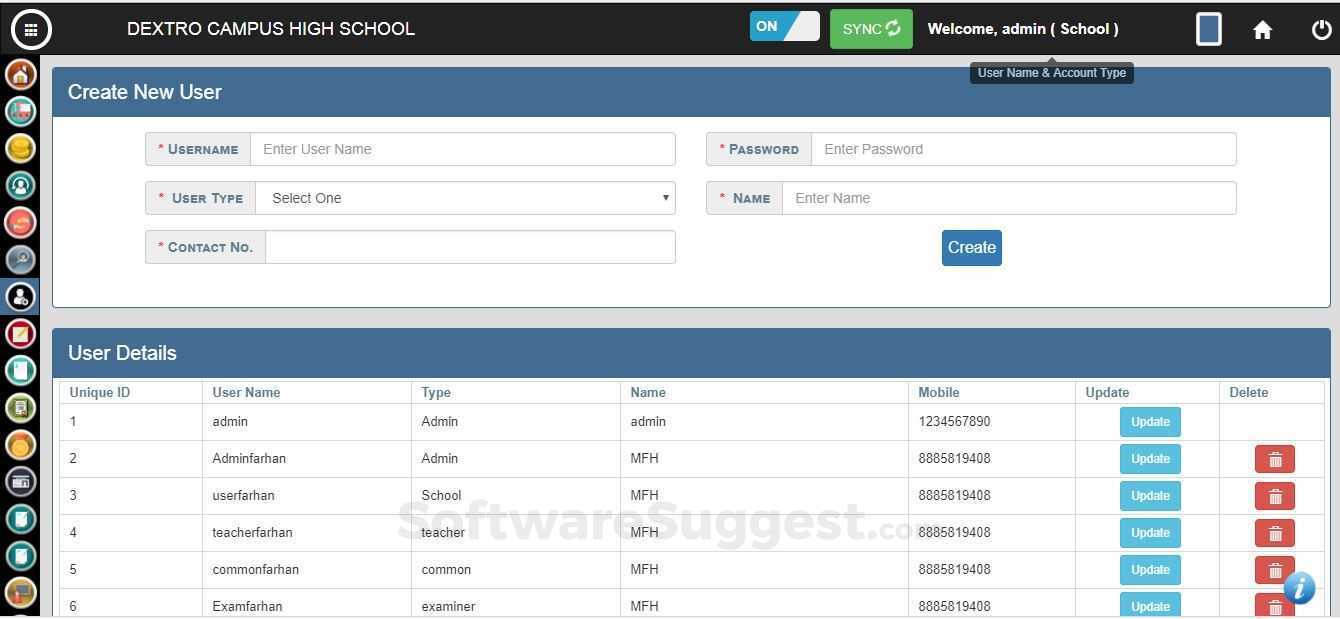Click the blue info icon at bottom right
The image size is (1340, 619).
[1299, 589]
